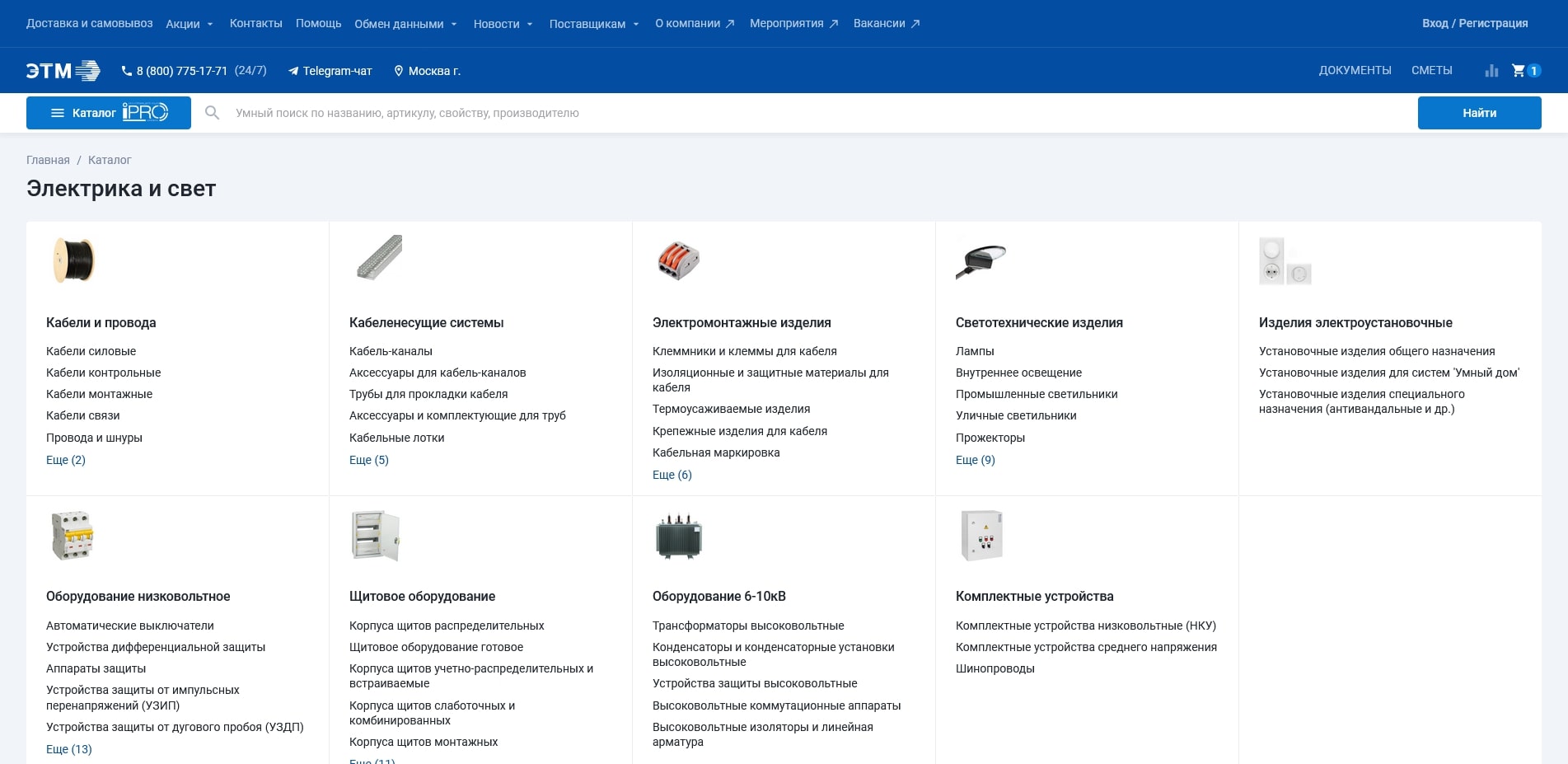Expand Еще (9) in Светотехнические изделия

point(975,460)
